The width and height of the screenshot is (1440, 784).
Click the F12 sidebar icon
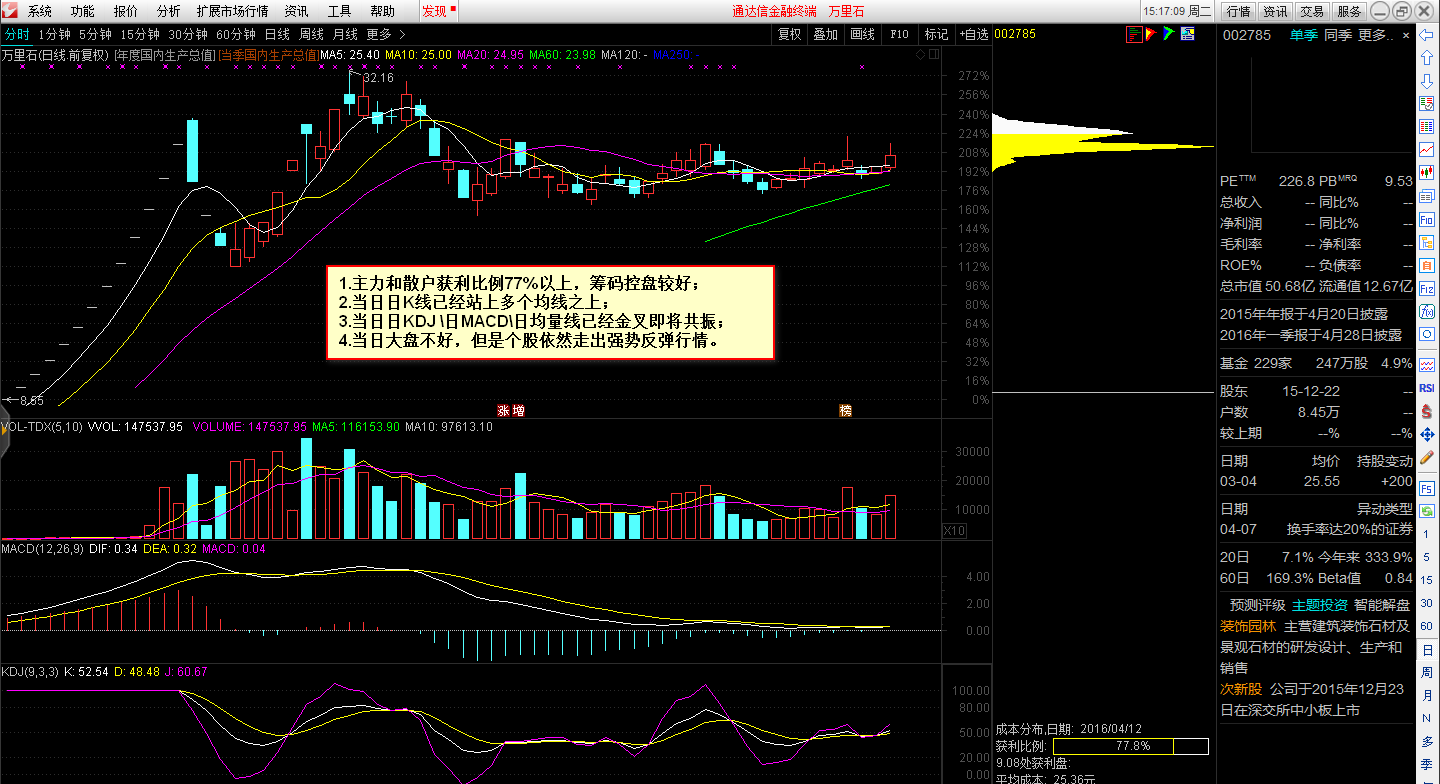[x=1427, y=289]
